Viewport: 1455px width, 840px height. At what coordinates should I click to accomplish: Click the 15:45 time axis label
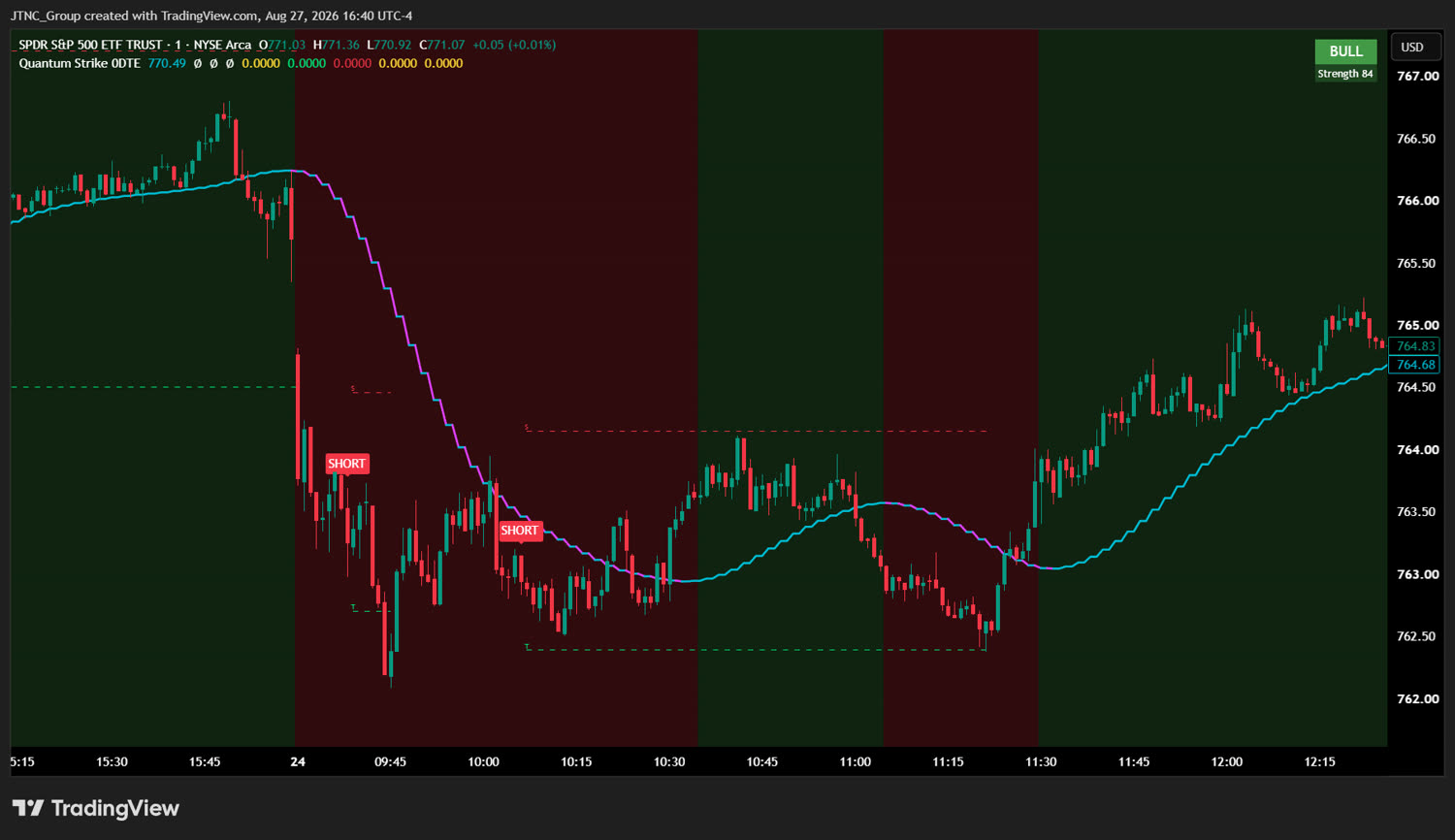click(205, 761)
